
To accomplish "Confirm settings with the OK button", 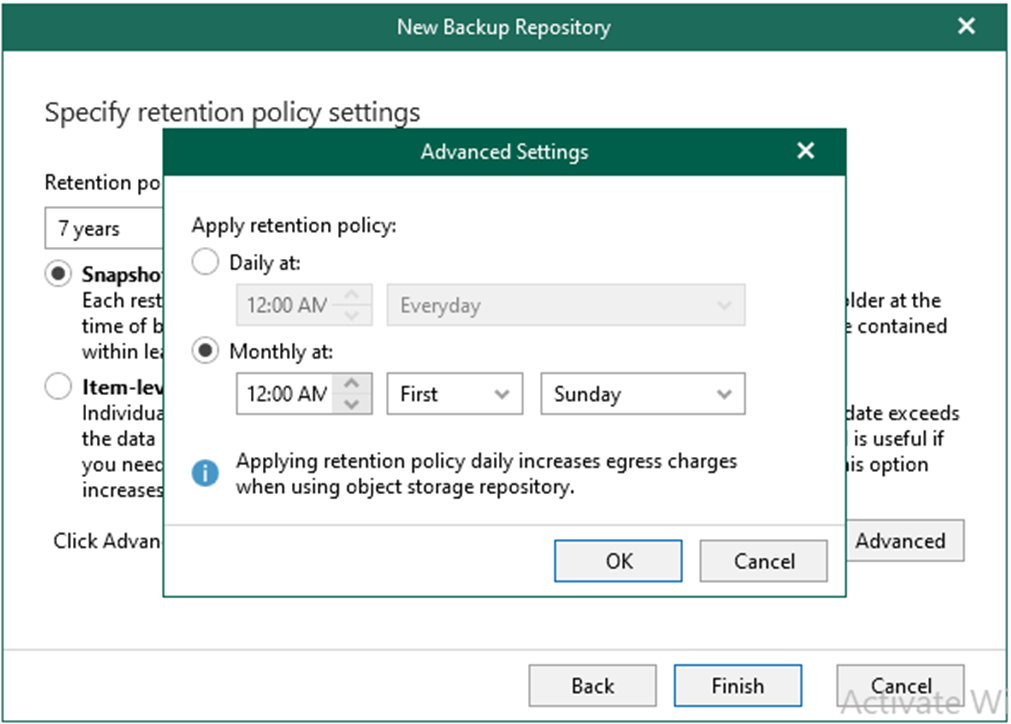I will click(618, 561).
